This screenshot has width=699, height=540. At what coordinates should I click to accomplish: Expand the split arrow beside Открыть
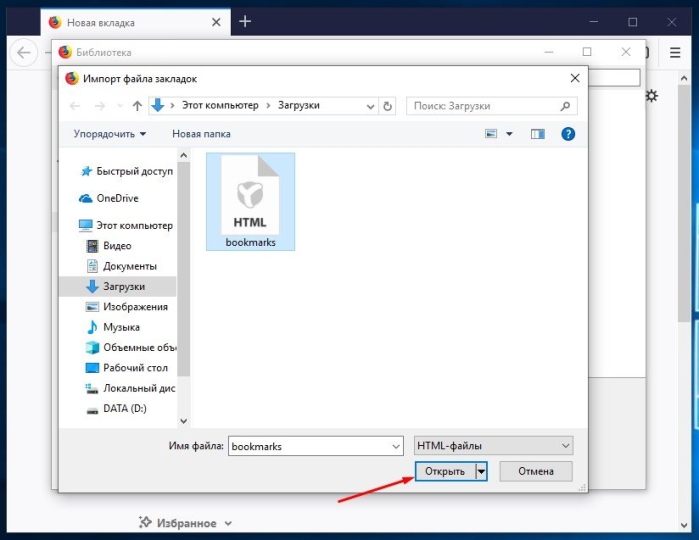[x=481, y=471]
